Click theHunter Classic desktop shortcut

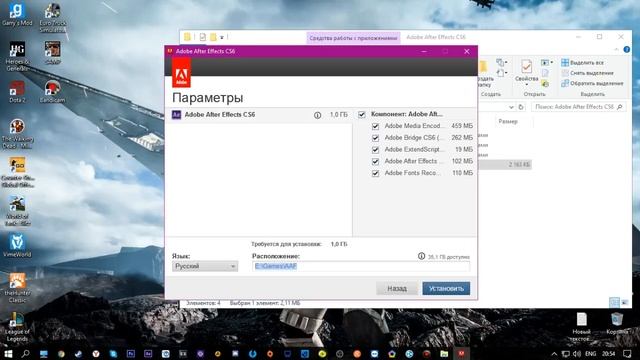tap(17, 288)
